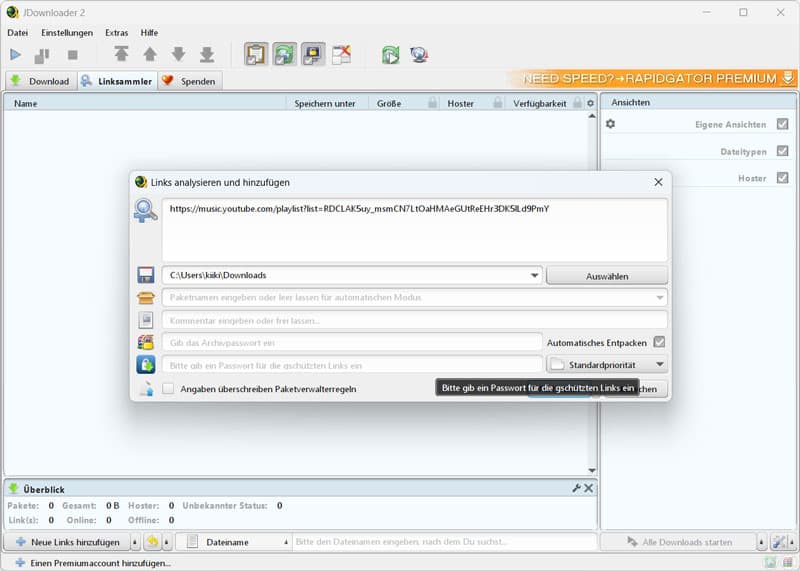
Task: Click the archive password icon
Action: click(146, 342)
